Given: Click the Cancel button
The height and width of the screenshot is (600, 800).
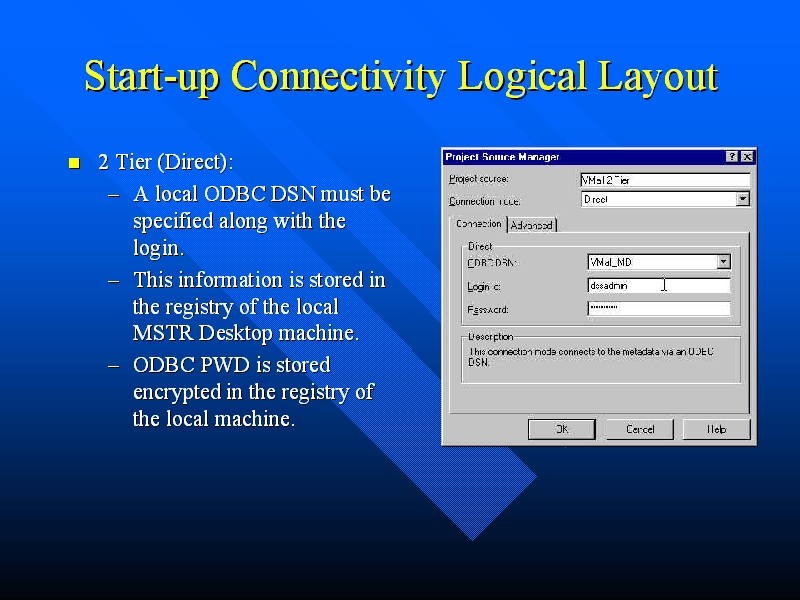Looking at the screenshot, I should (640, 429).
